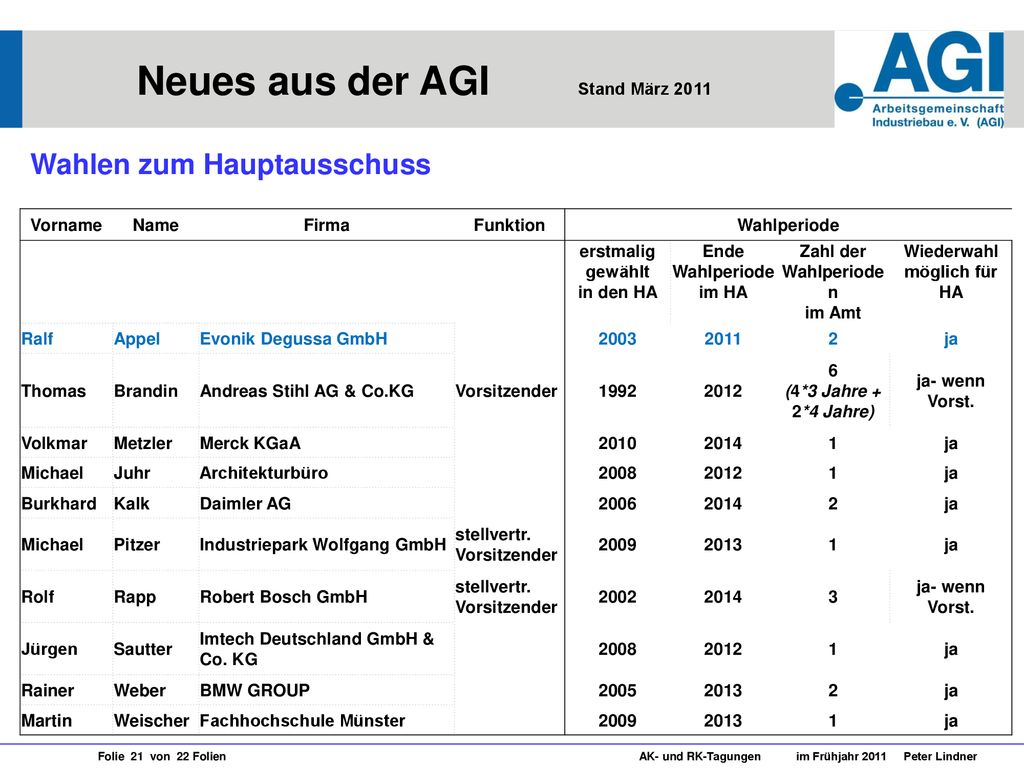Click the first name "Martin"
The image size is (1024, 768).
(x=46, y=720)
